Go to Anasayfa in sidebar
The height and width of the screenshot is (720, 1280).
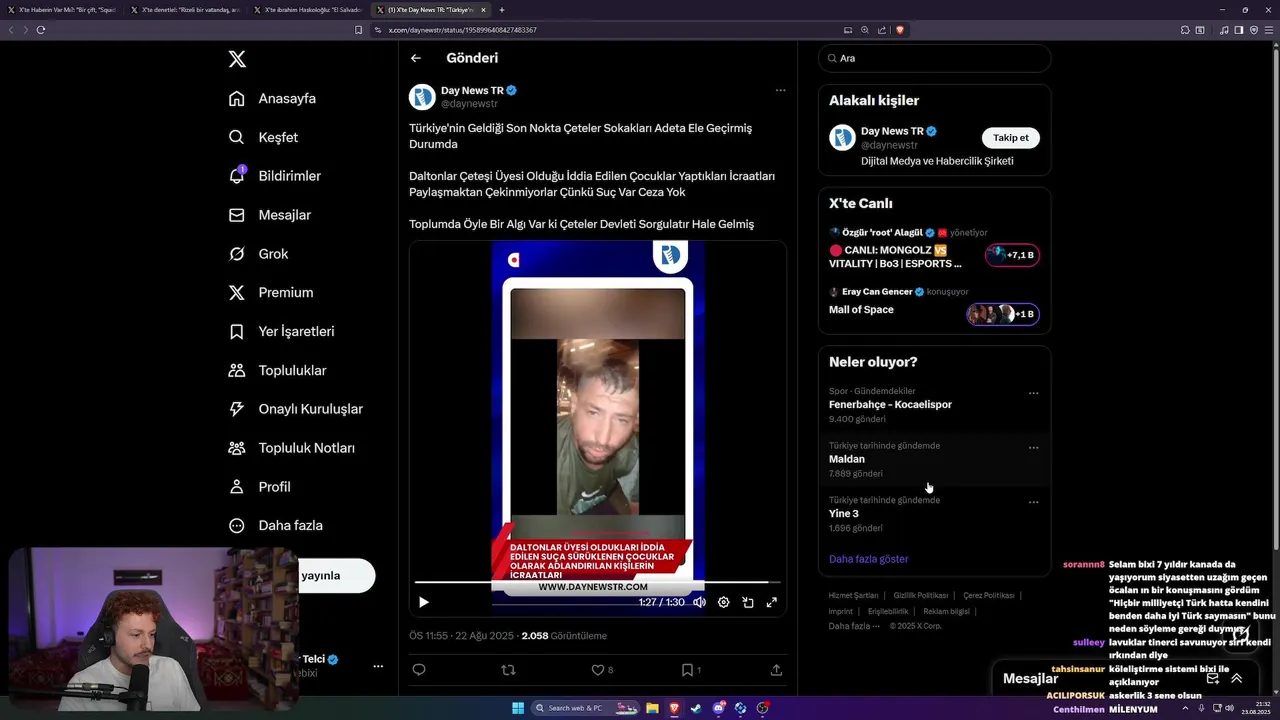(272, 98)
